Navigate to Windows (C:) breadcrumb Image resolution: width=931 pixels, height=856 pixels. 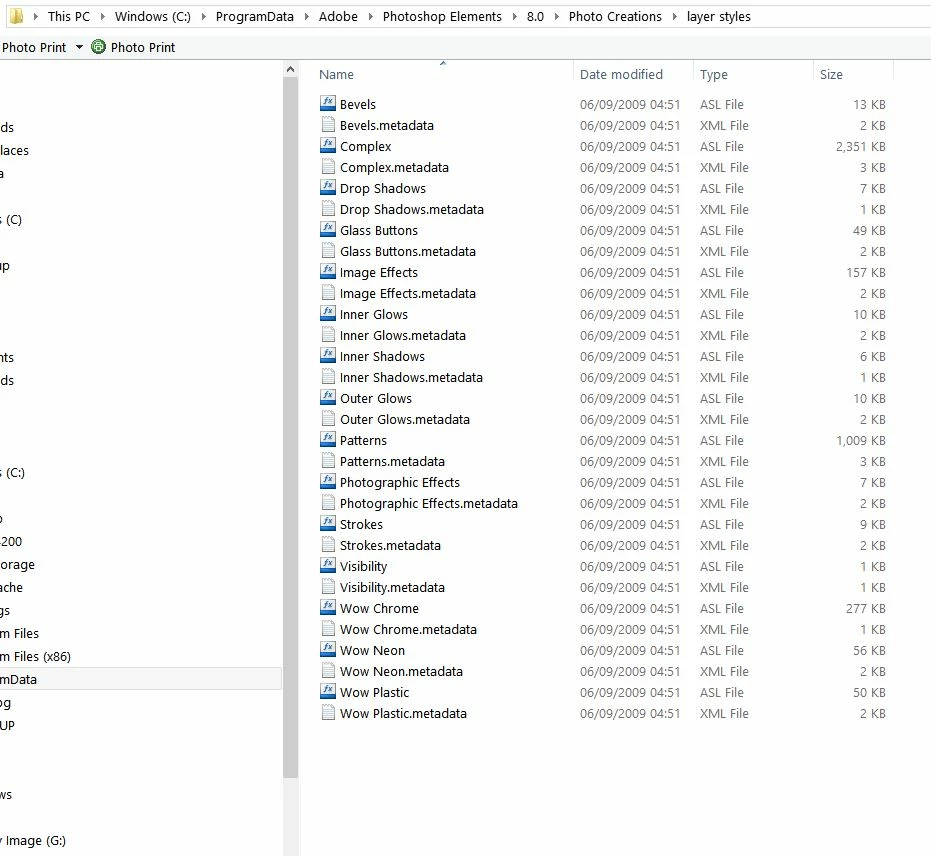pos(153,17)
